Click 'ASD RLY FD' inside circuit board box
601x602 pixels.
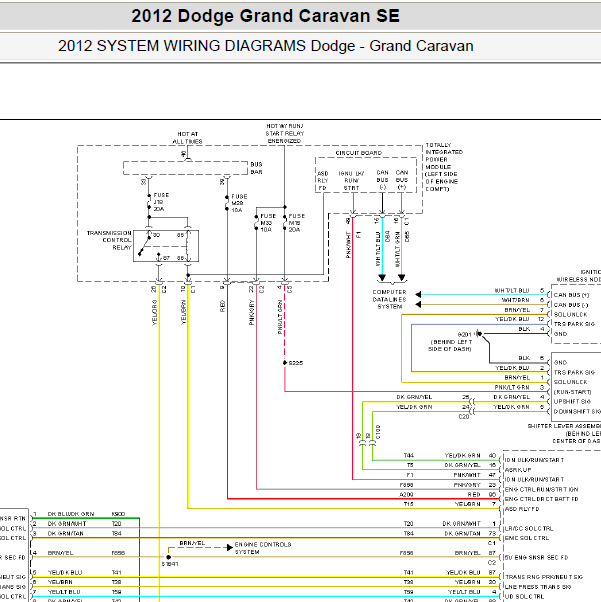[x=323, y=180]
